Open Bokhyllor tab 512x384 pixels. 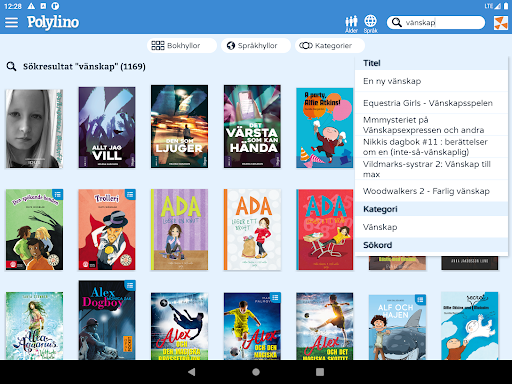coord(182,45)
